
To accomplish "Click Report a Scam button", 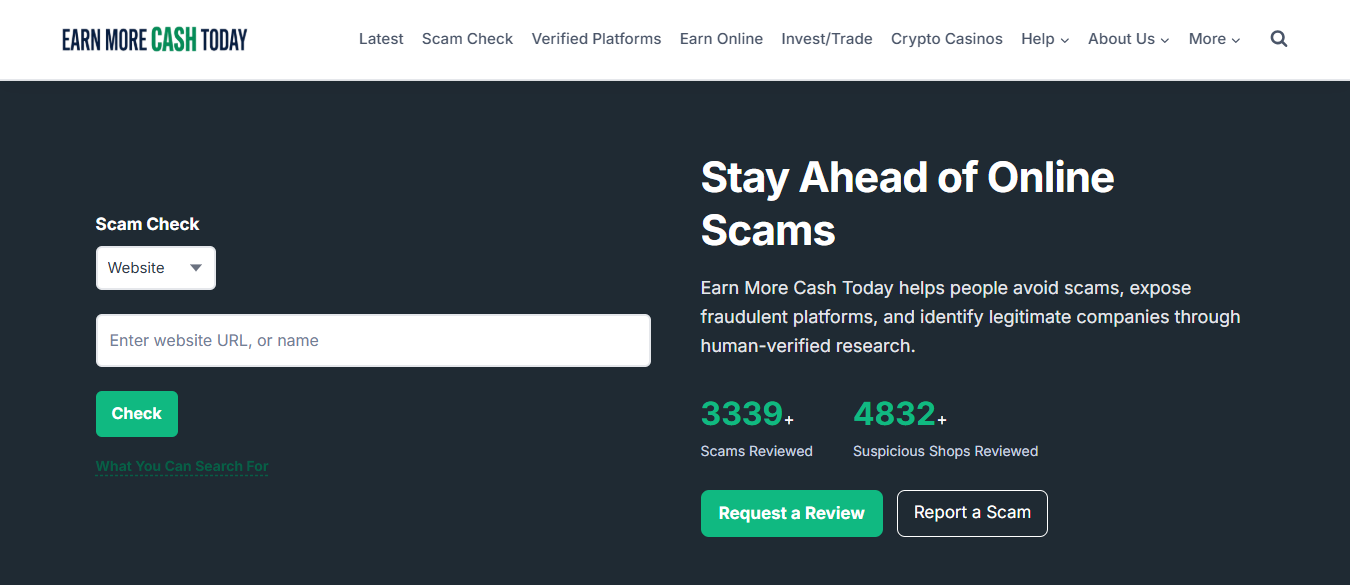I will coord(971,513).
